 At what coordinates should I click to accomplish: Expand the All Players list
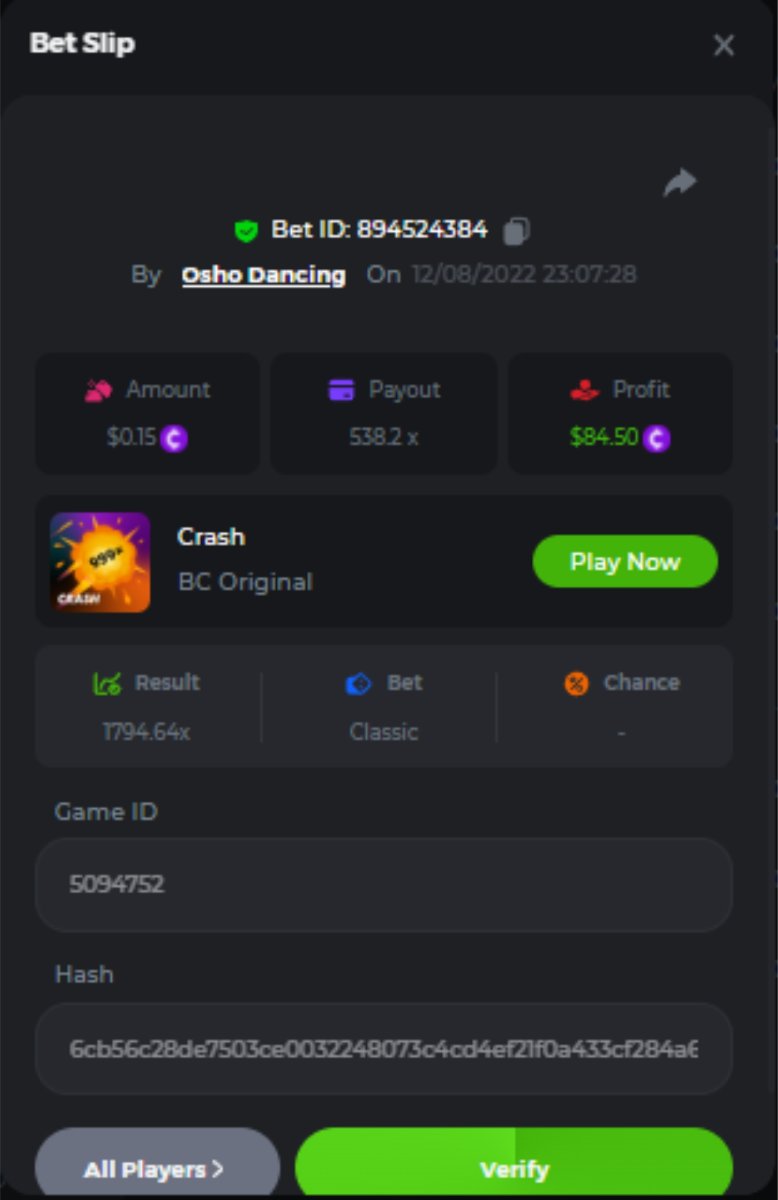click(x=157, y=1168)
